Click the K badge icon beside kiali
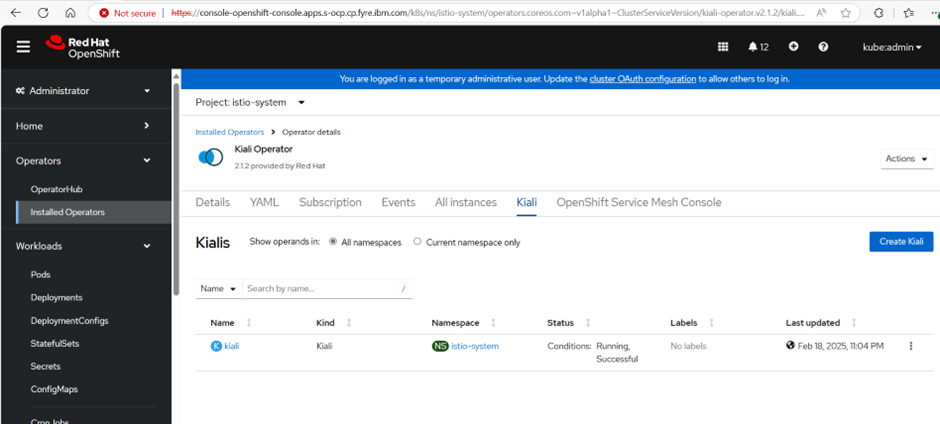Screen dimensions: 940x424 tap(216, 346)
